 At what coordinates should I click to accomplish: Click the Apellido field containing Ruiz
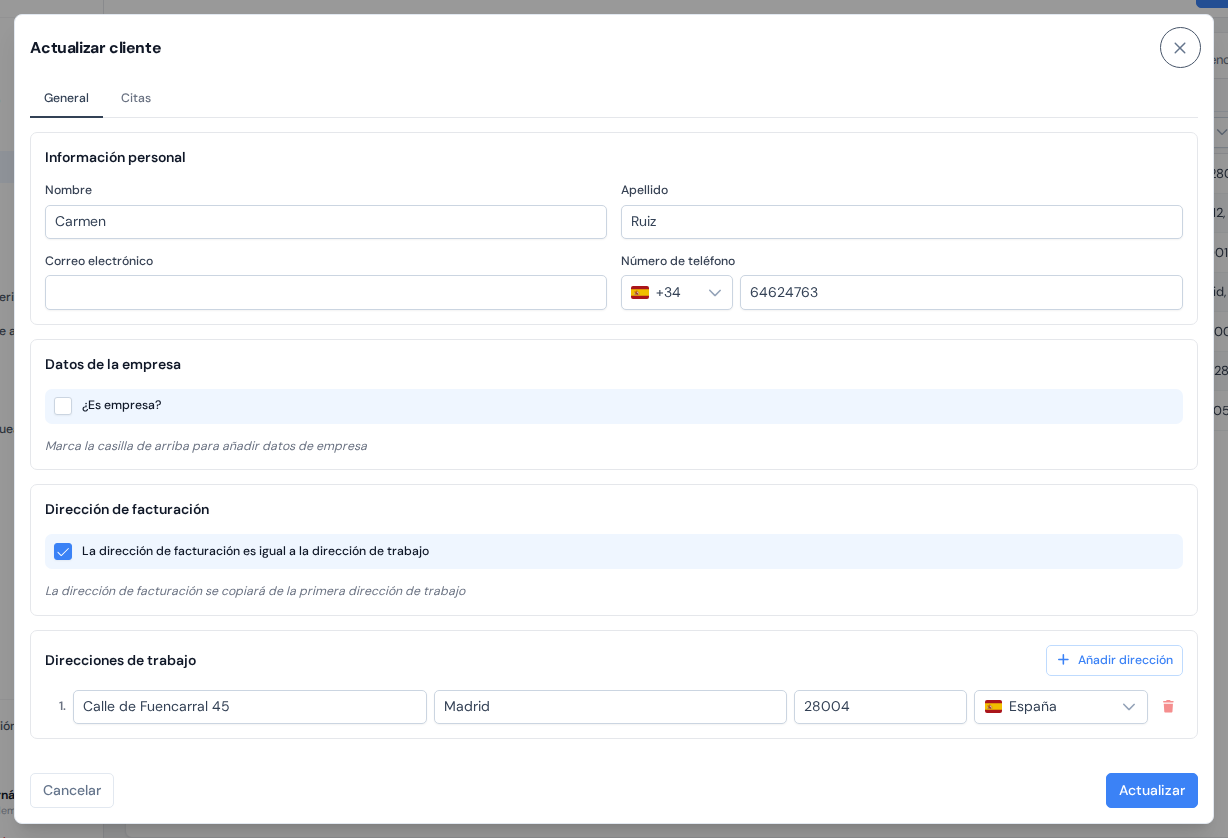(x=902, y=222)
